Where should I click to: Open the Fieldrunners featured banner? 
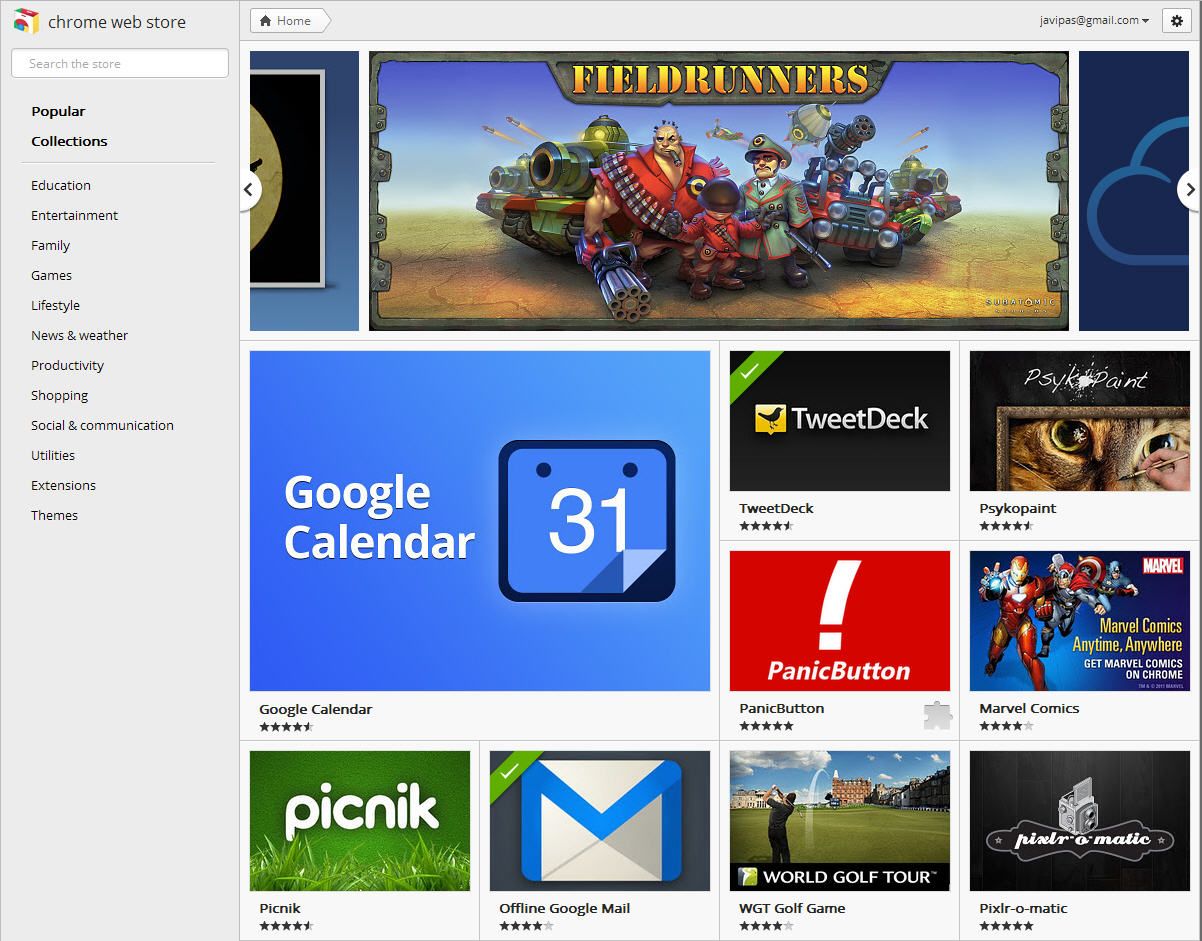pos(718,191)
